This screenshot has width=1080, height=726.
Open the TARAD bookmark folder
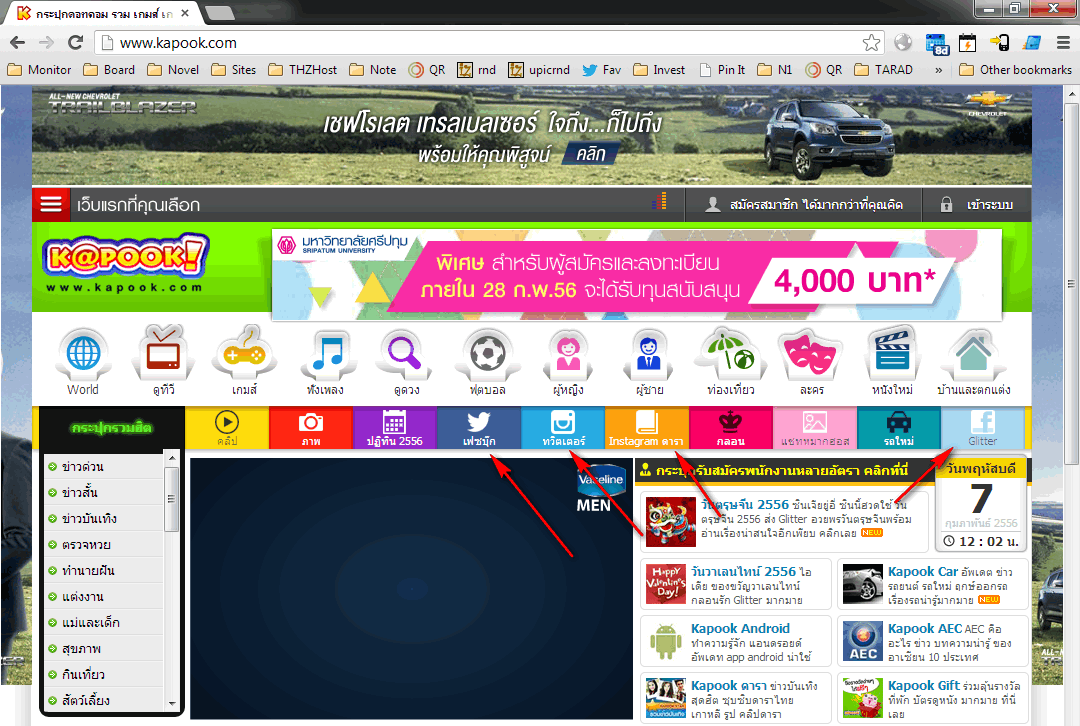[884, 70]
